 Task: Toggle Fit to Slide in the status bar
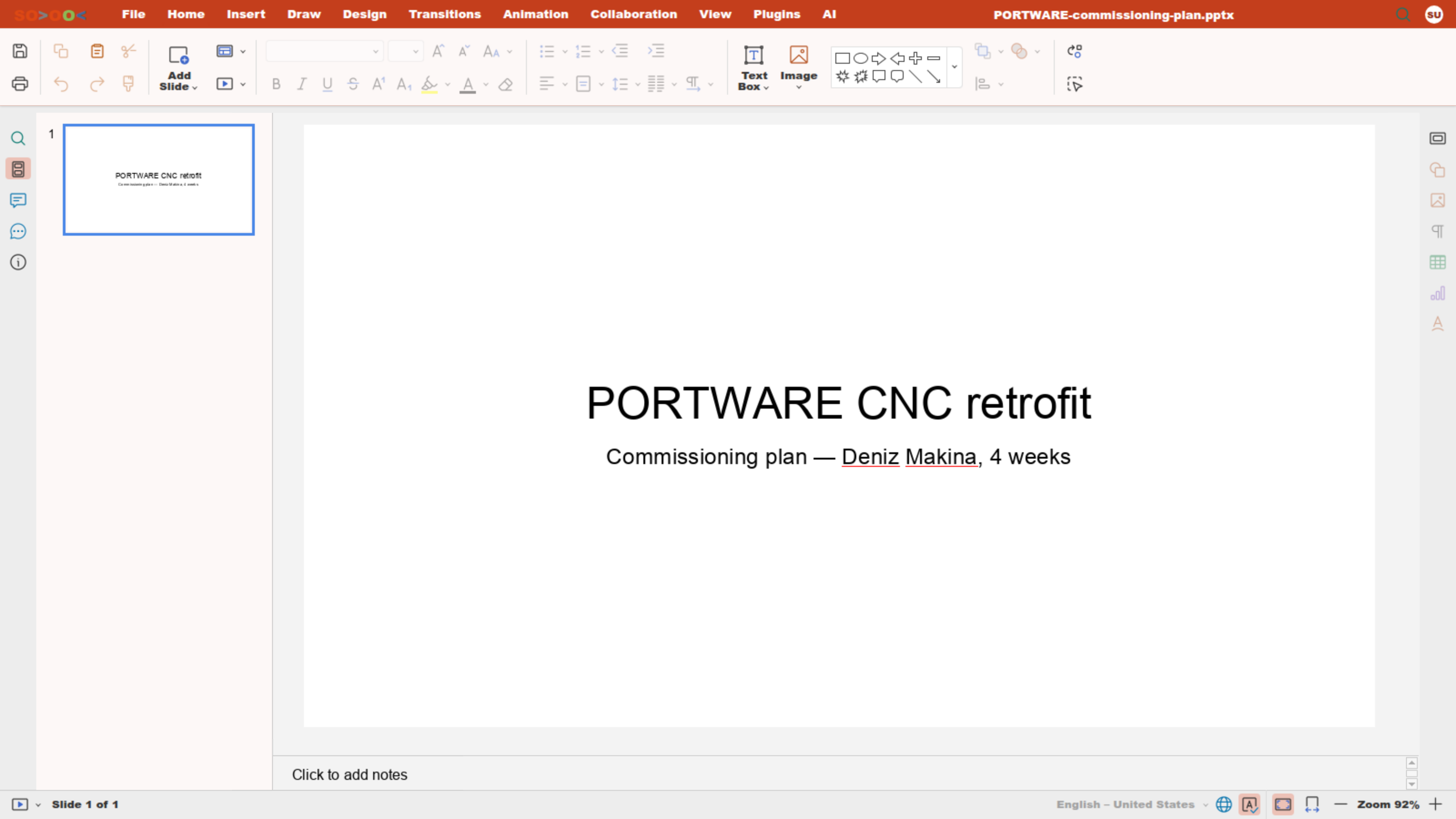click(x=1283, y=804)
